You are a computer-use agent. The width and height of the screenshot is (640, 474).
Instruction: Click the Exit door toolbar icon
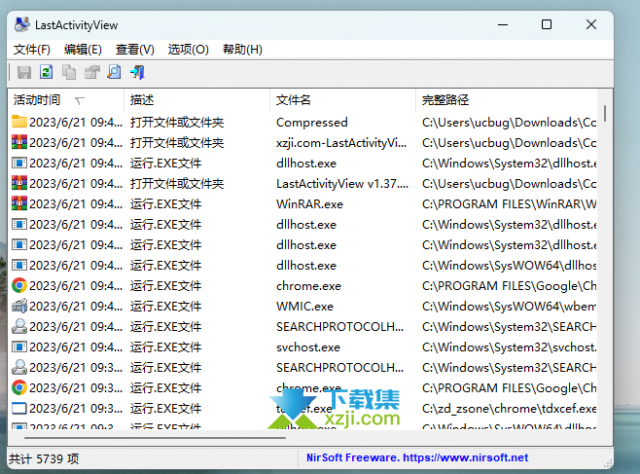[x=137, y=72]
